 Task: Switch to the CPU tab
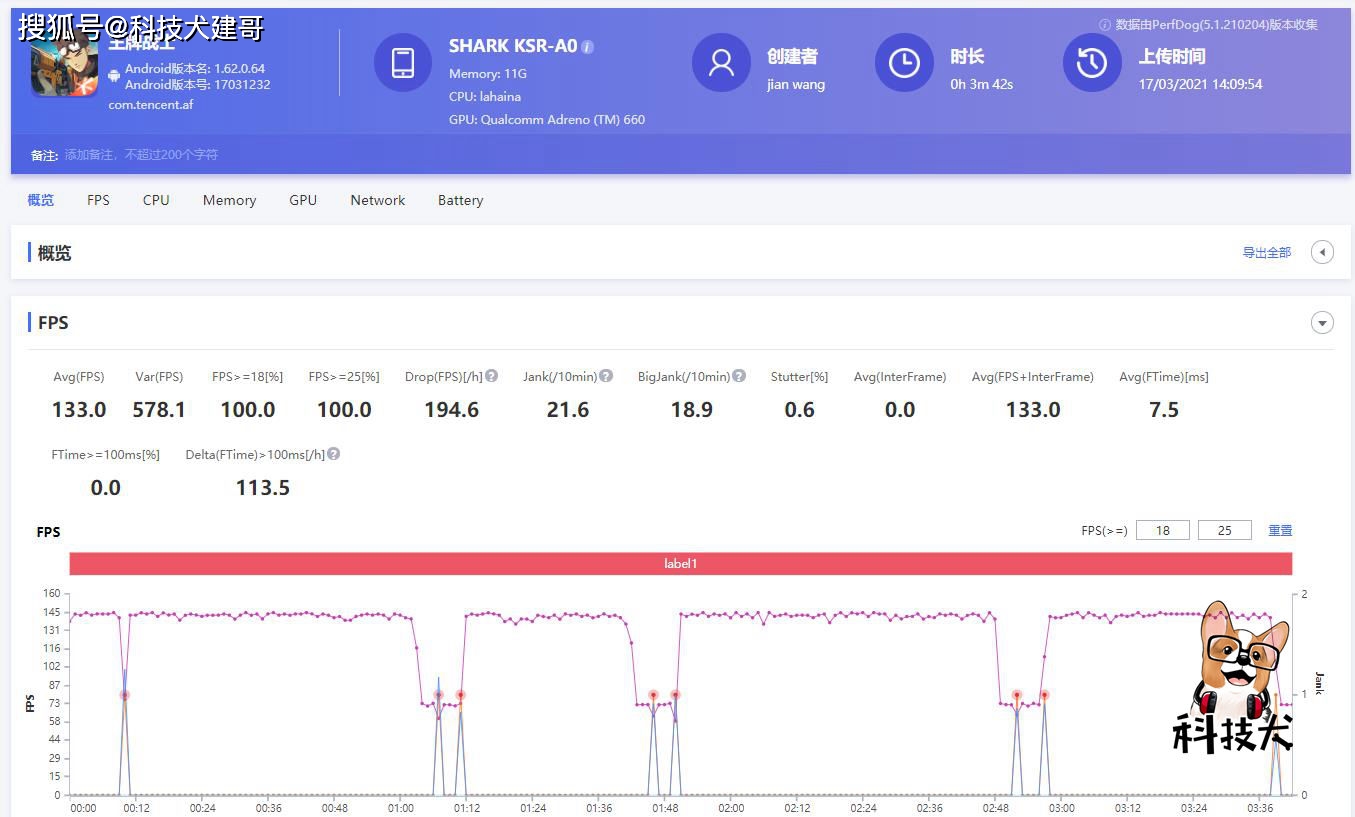(x=156, y=200)
